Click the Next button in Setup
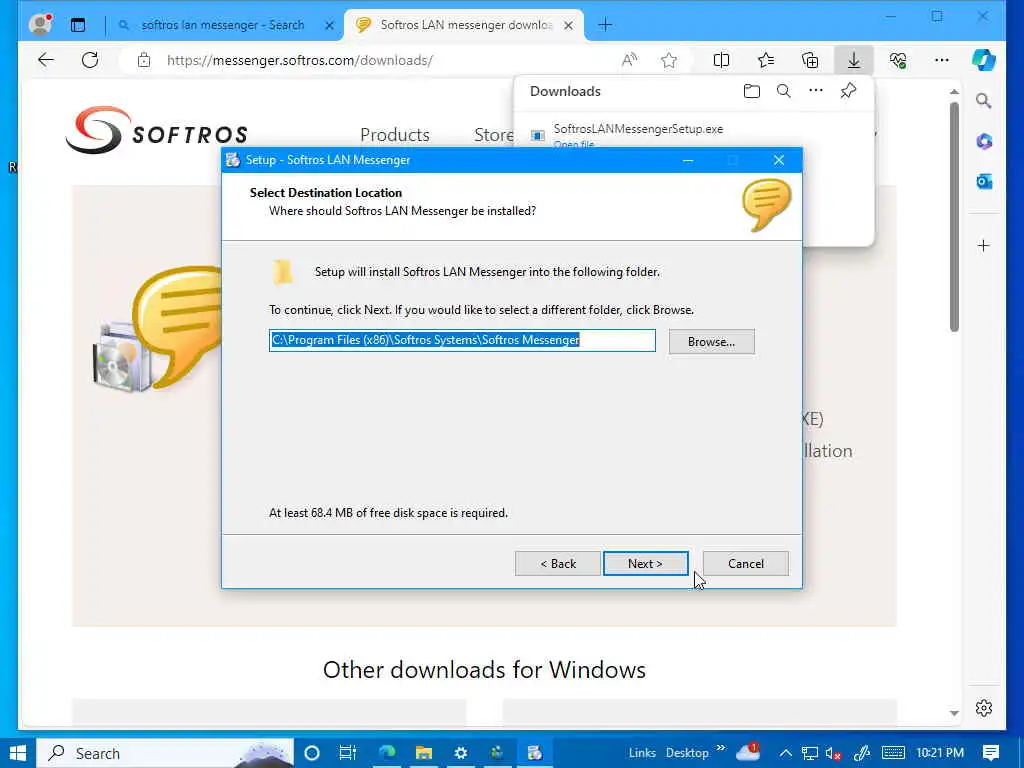 (x=645, y=564)
